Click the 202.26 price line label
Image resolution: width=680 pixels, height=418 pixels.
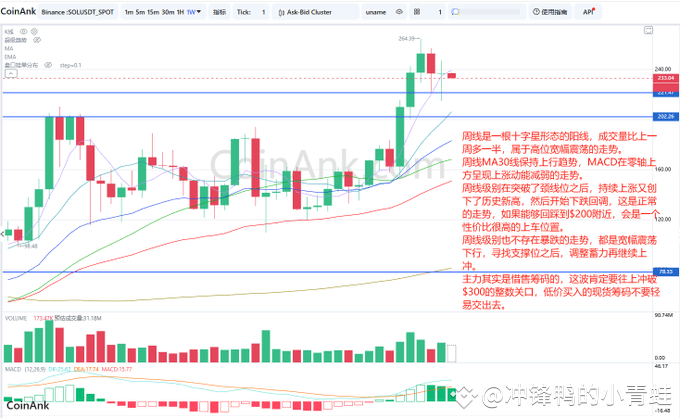click(x=666, y=117)
